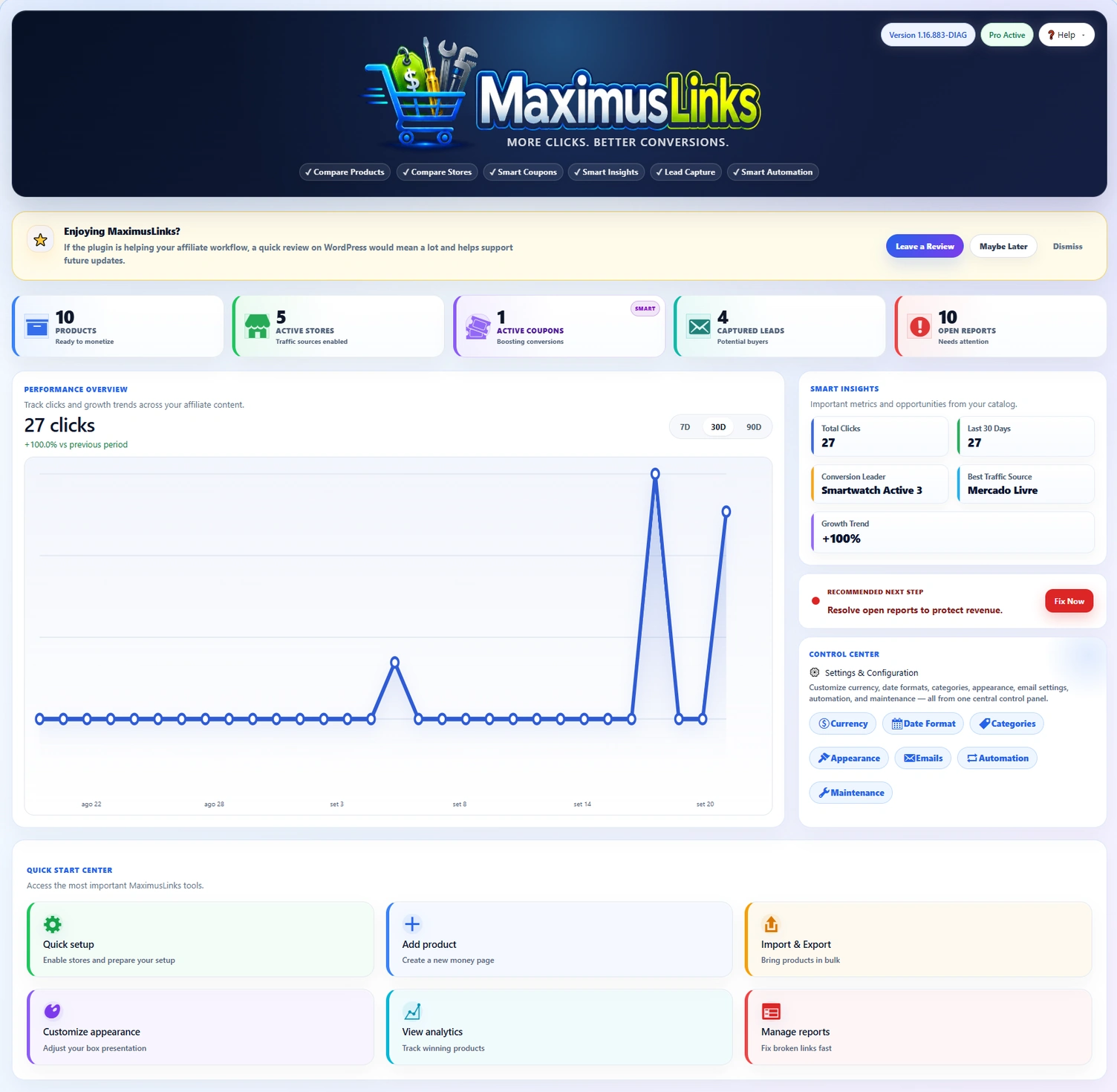Click the Last 30 Days insight card
Screen dimensions: 1117x1092
(x=1026, y=436)
